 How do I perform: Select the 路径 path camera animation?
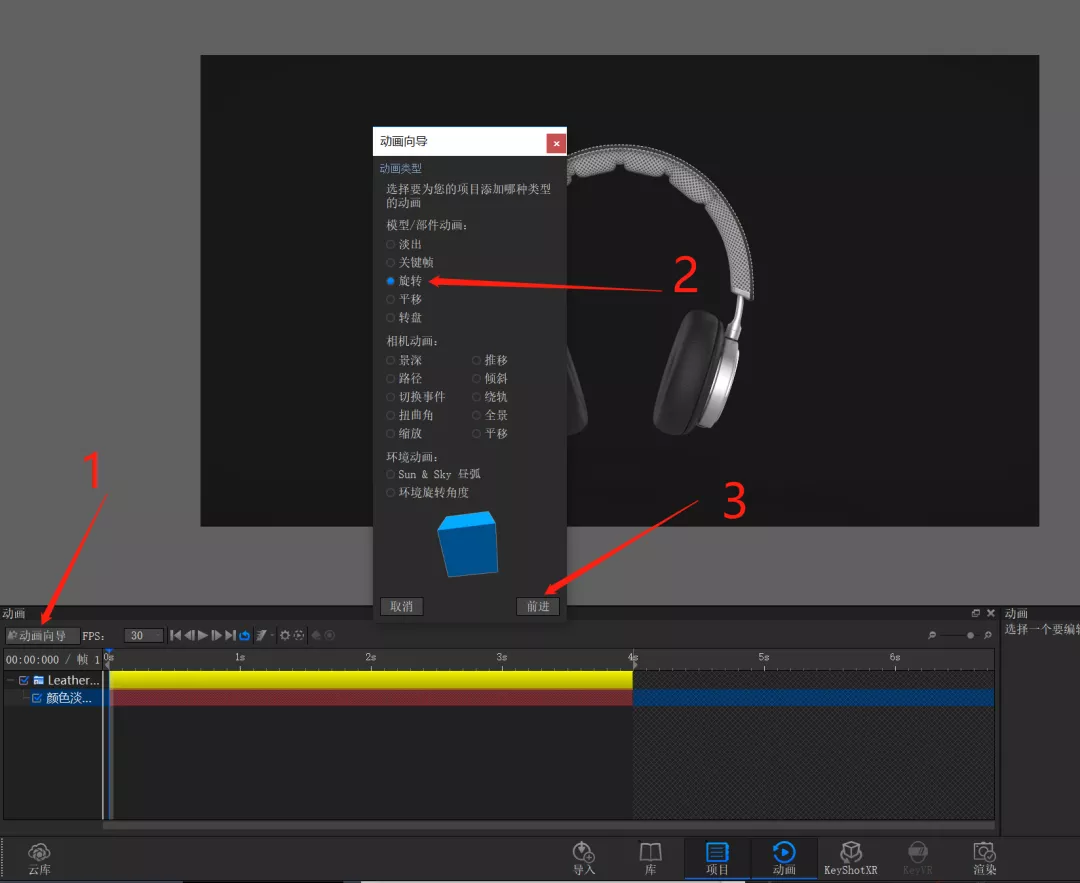391,378
